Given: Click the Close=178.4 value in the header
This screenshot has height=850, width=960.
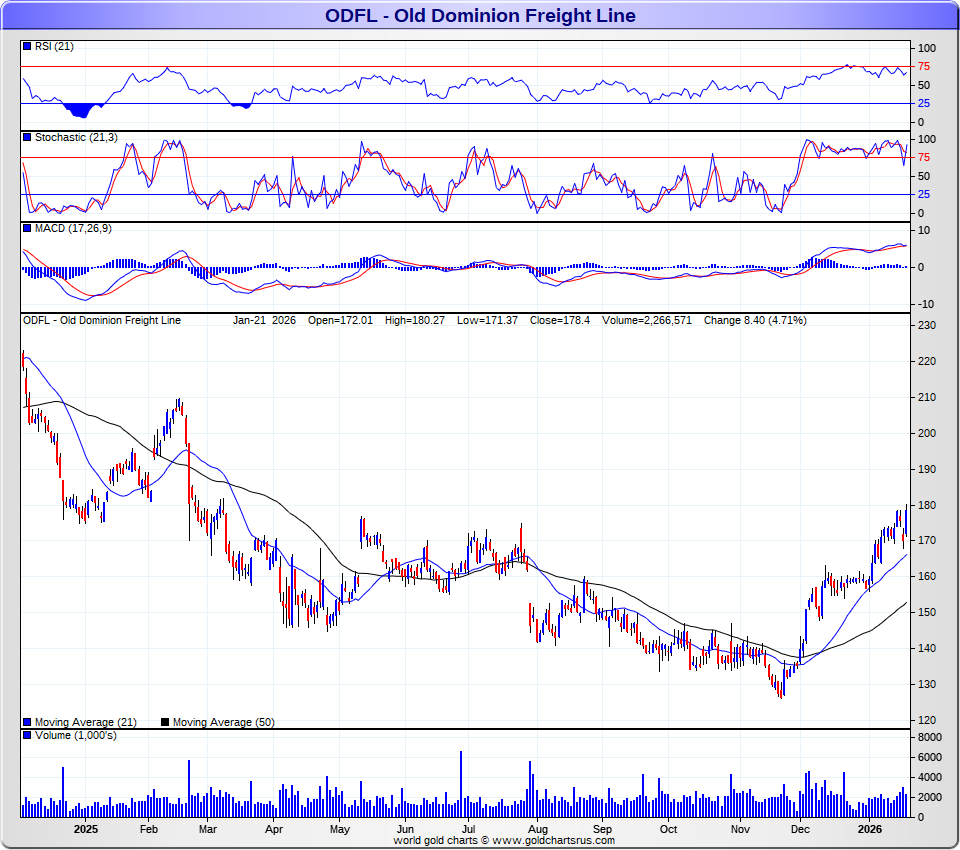Looking at the screenshot, I should point(565,321).
